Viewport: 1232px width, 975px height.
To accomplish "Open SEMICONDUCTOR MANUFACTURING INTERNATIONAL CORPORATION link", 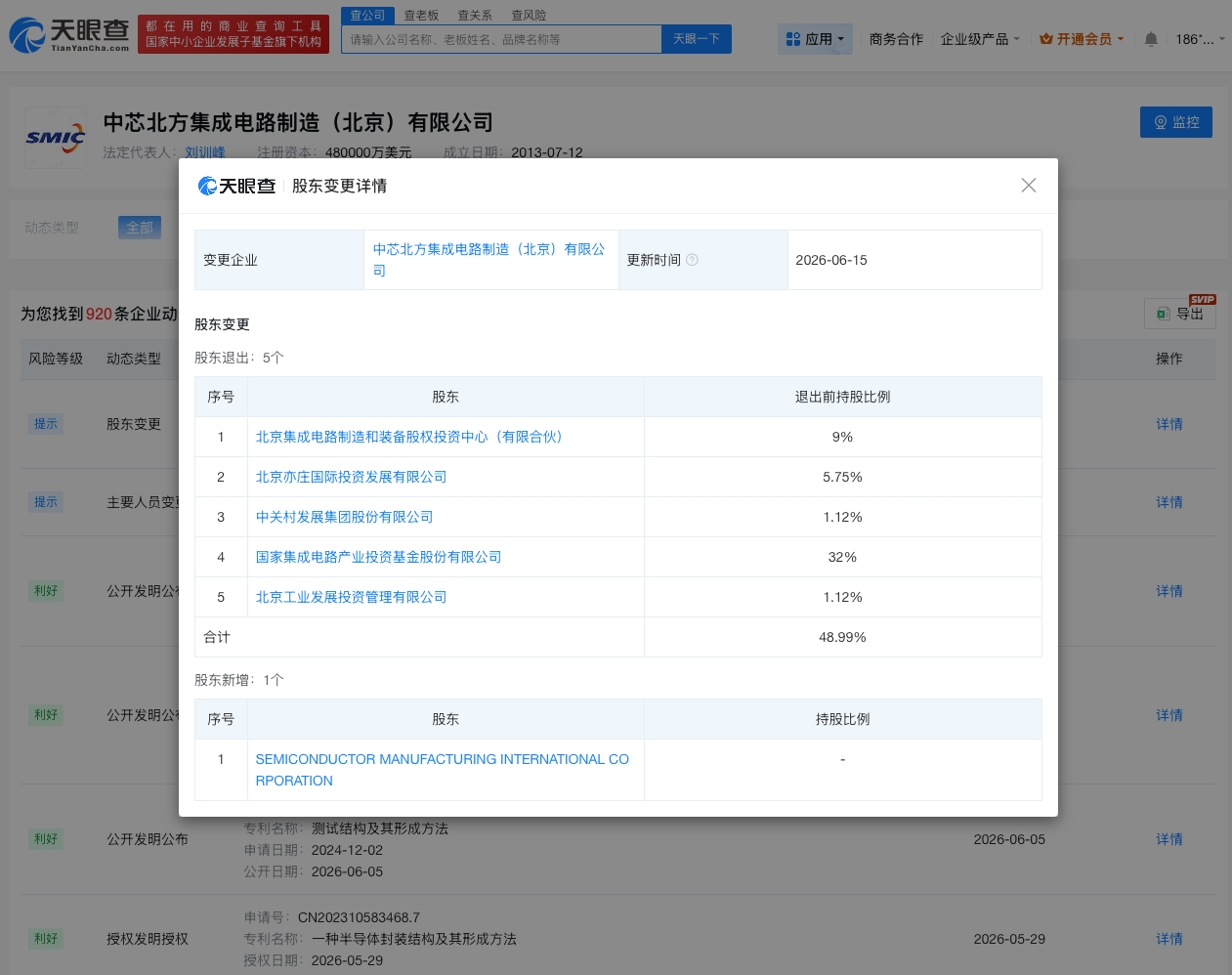I will click(442, 770).
